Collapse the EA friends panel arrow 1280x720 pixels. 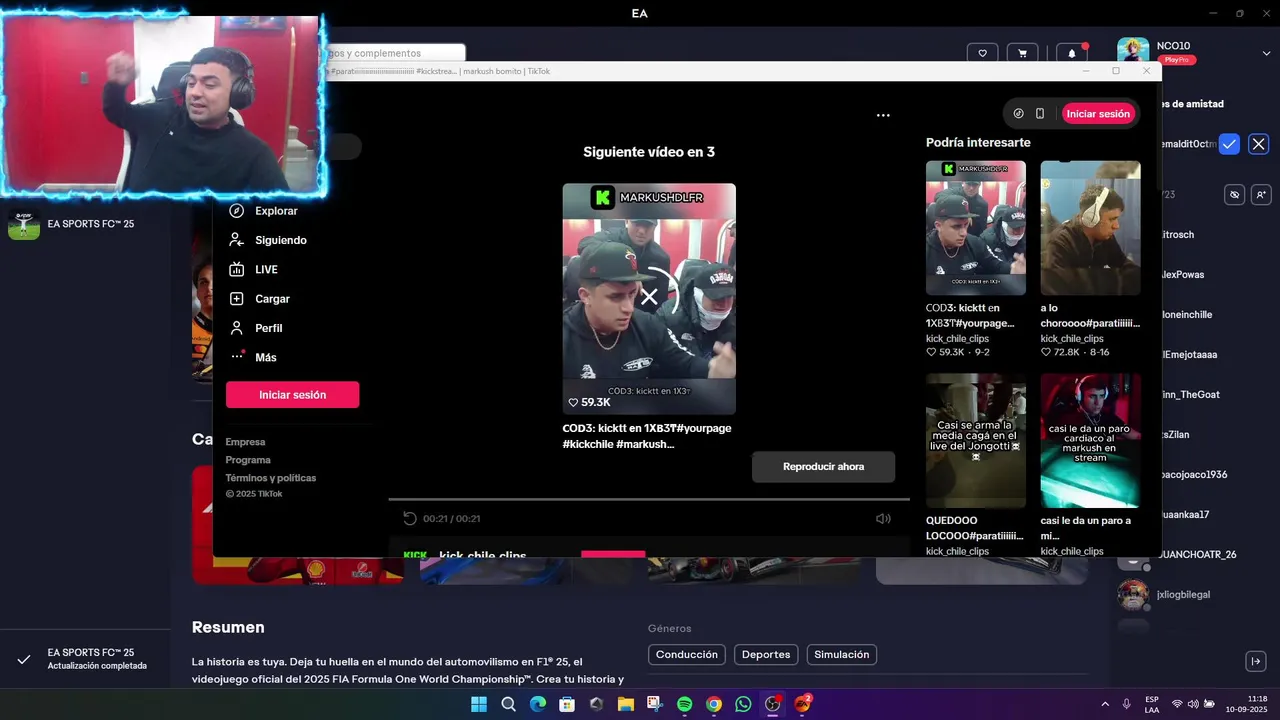click(x=1257, y=661)
